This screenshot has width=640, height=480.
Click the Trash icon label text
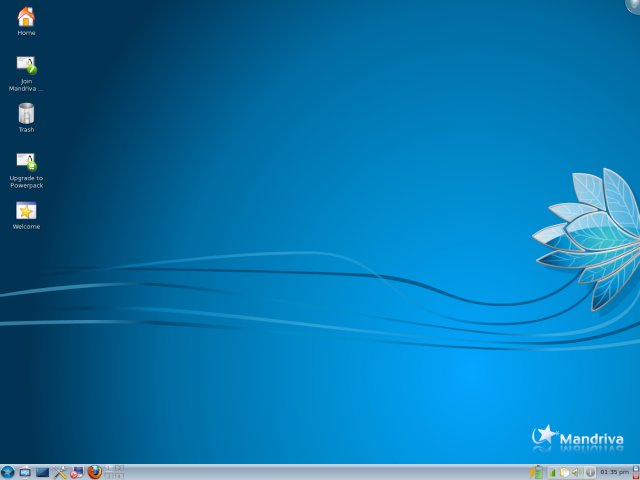point(26,129)
